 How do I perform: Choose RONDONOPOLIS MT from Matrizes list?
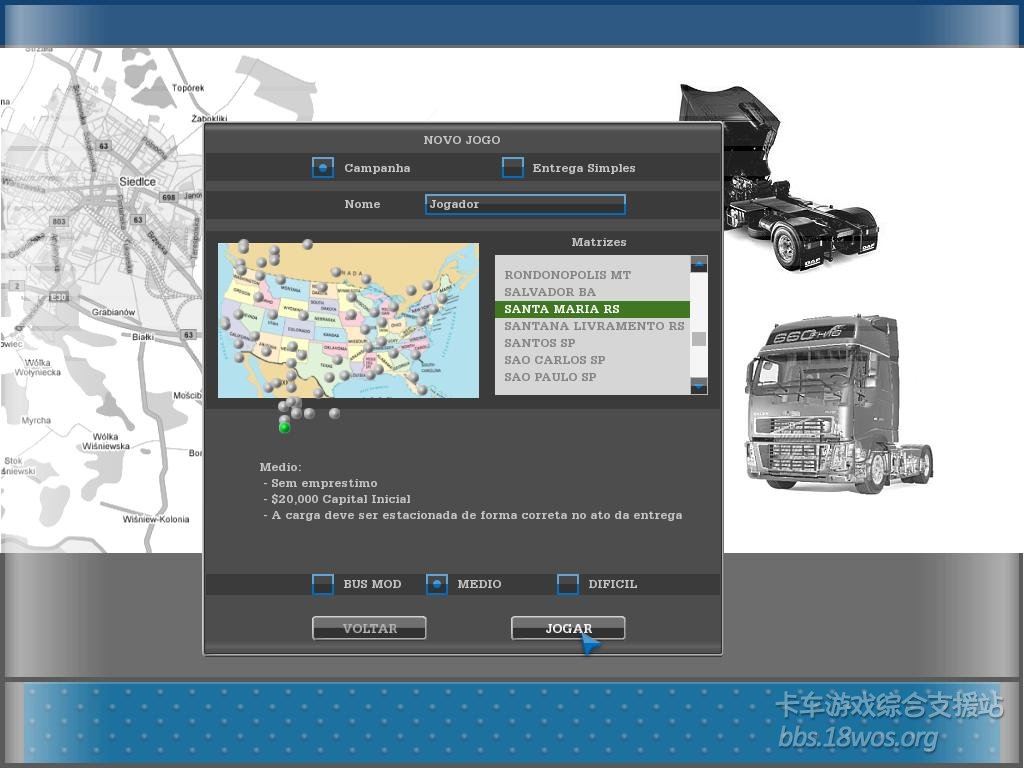pyautogui.click(x=567, y=275)
